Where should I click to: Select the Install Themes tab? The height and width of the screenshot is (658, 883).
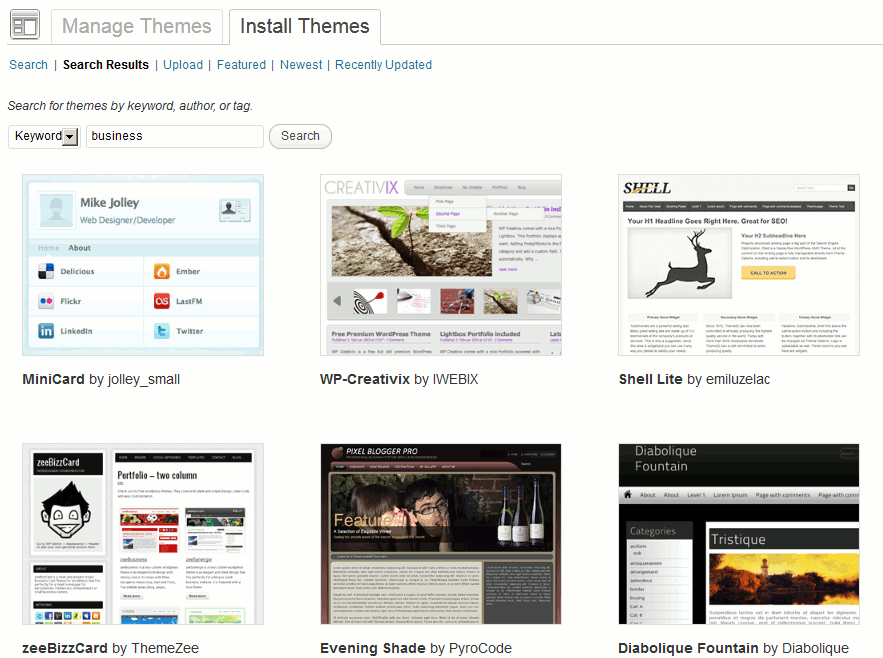click(x=305, y=26)
